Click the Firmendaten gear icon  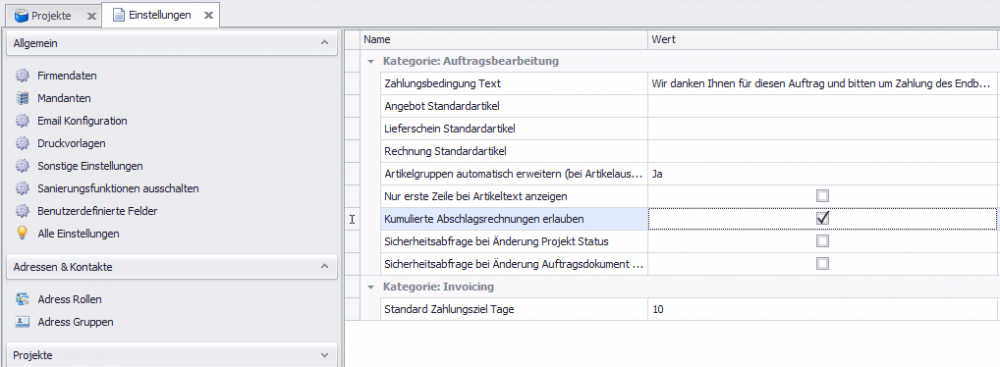[x=22, y=76]
